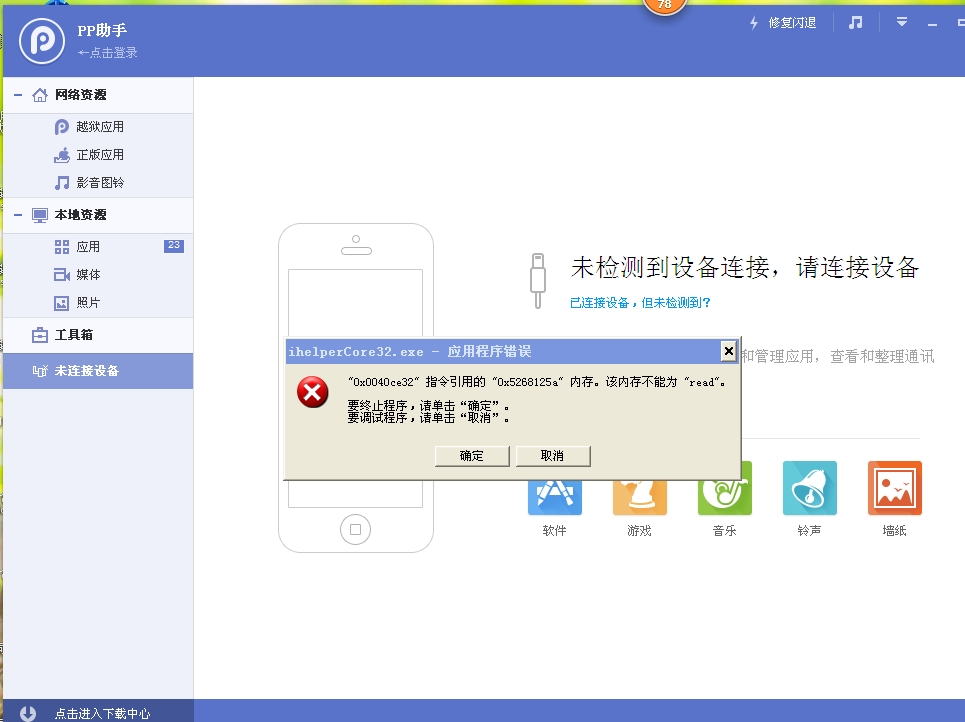Click the 网络资源 home icon
This screenshot has width=965, height=722.
click(x=40, y=95)
